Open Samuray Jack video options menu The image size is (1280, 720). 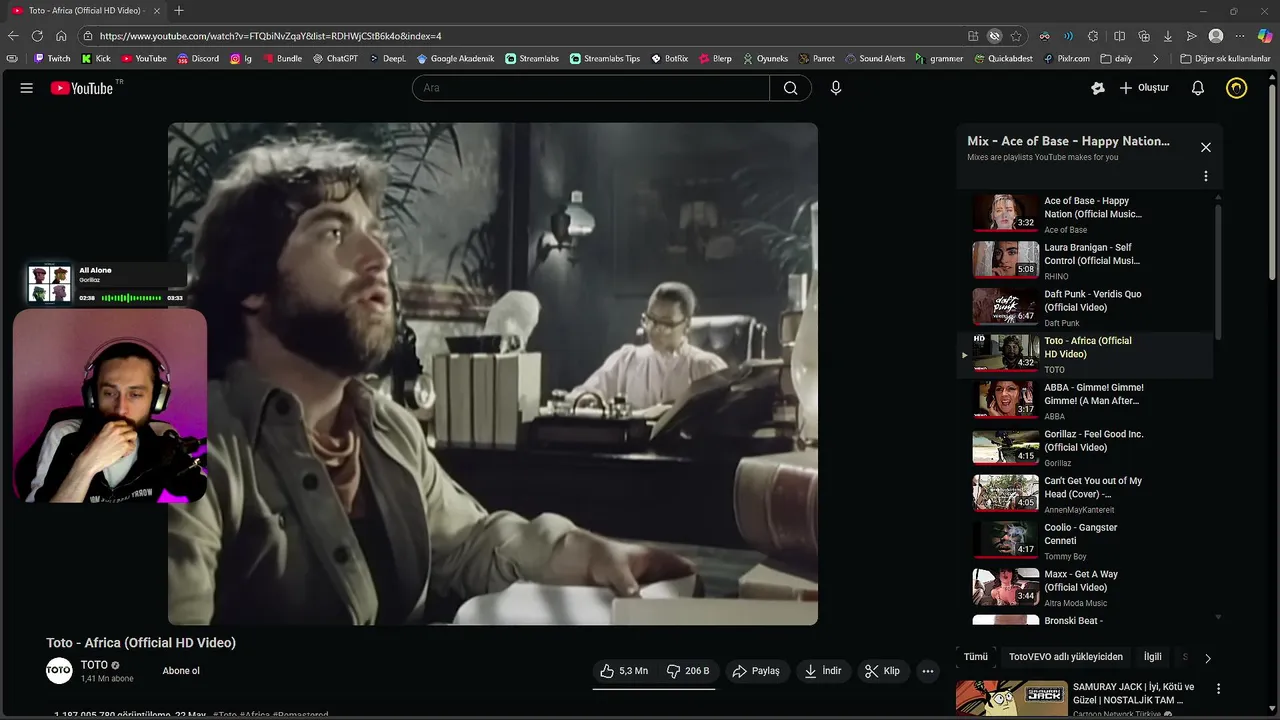[1218, 689]
